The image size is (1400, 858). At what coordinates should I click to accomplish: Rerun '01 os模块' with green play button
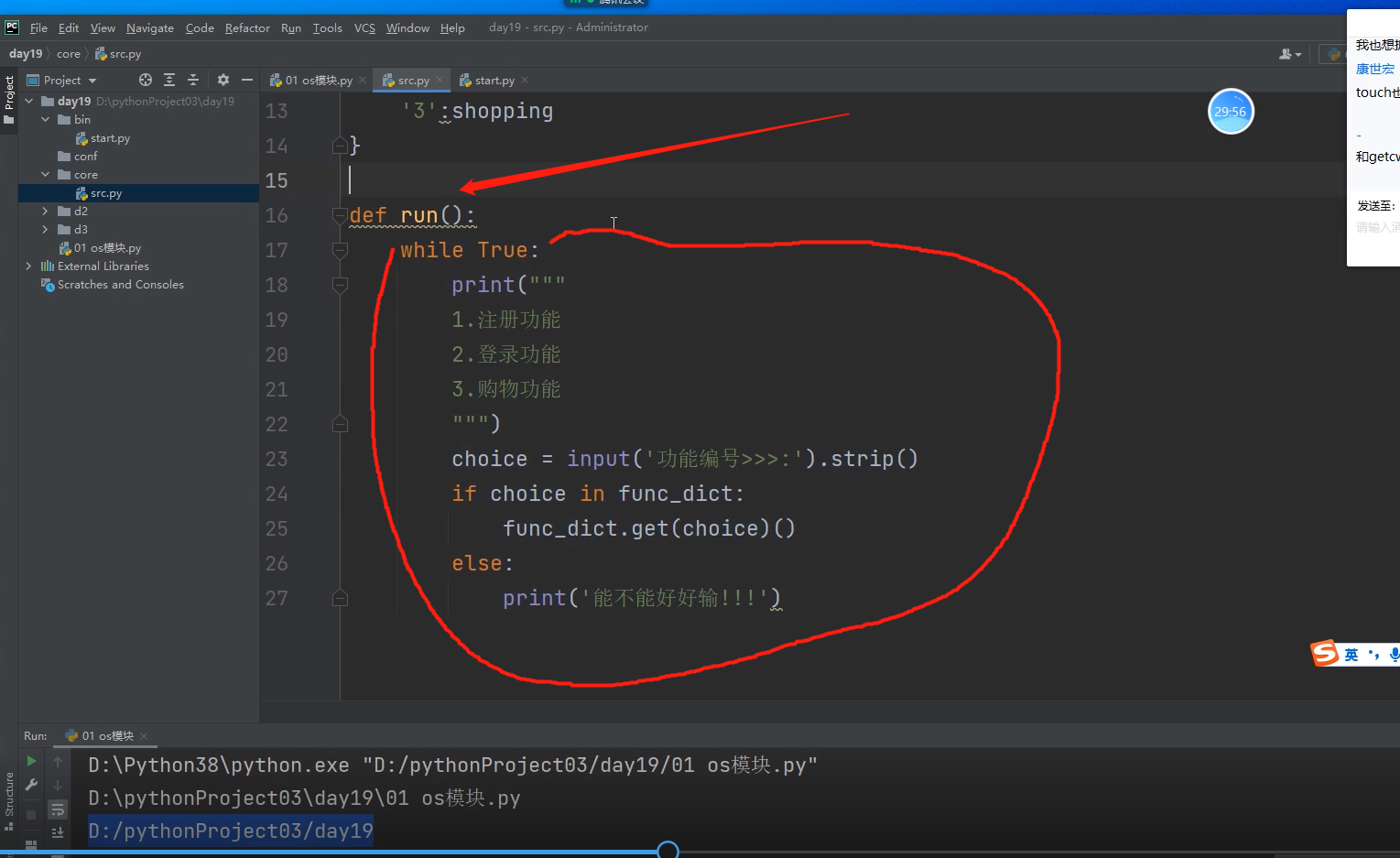(31, 761)
